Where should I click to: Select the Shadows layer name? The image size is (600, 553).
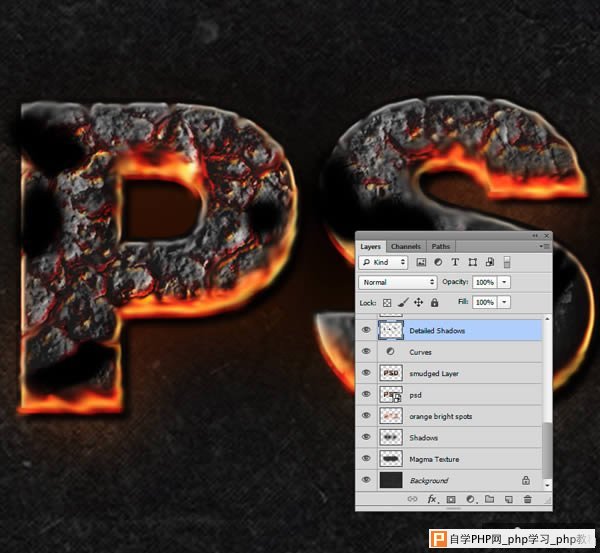[x=423, y=438]
